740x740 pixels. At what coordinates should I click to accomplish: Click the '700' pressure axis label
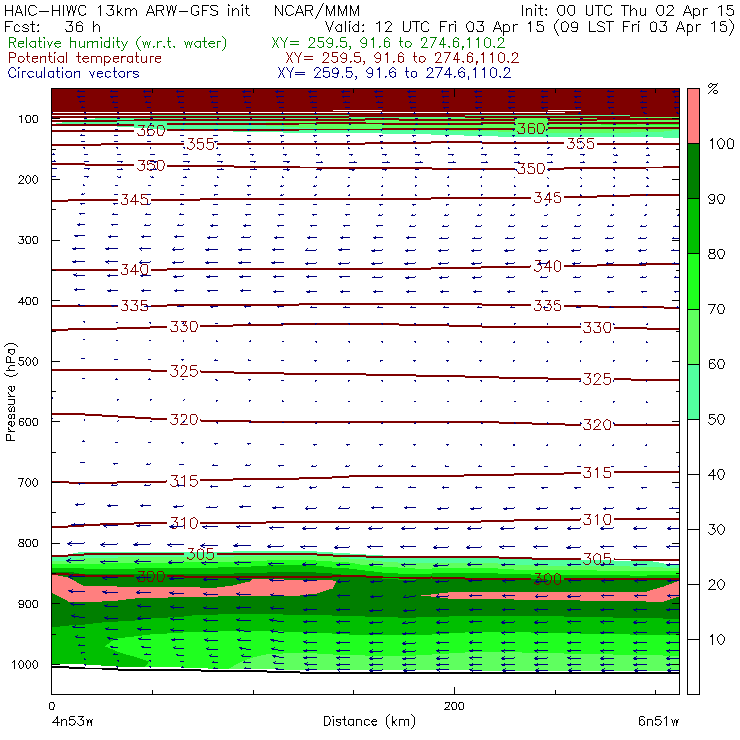pyautogui.click(x=28, y=483)
